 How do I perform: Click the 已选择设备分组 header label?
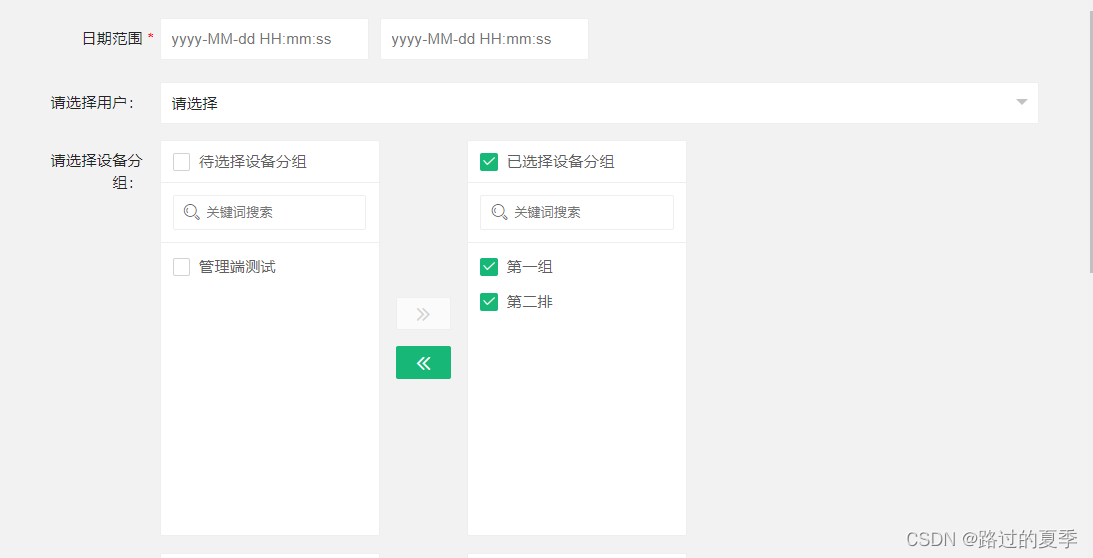click(560, 162)
